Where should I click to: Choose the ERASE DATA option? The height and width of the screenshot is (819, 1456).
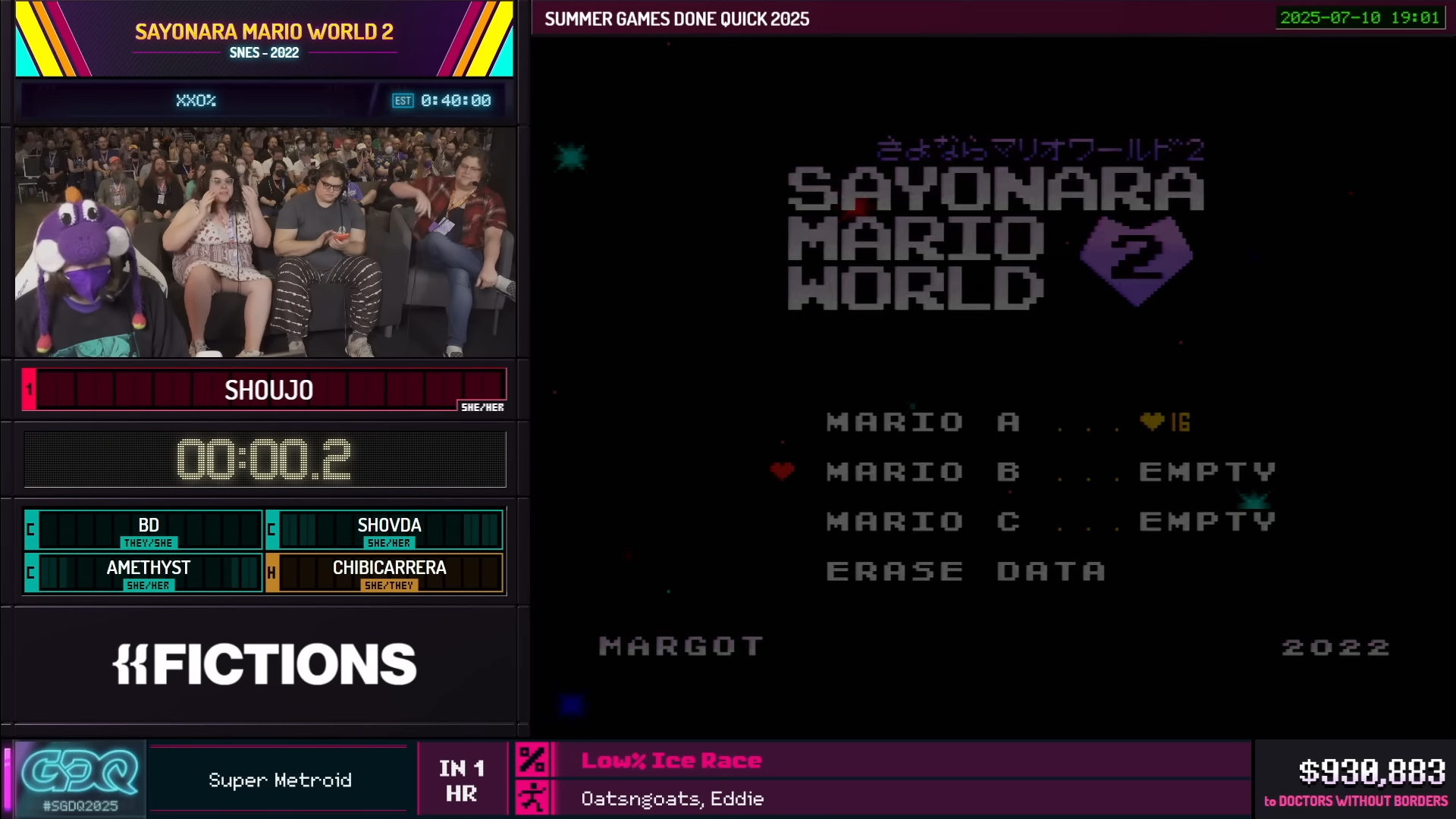click(966, 571)
